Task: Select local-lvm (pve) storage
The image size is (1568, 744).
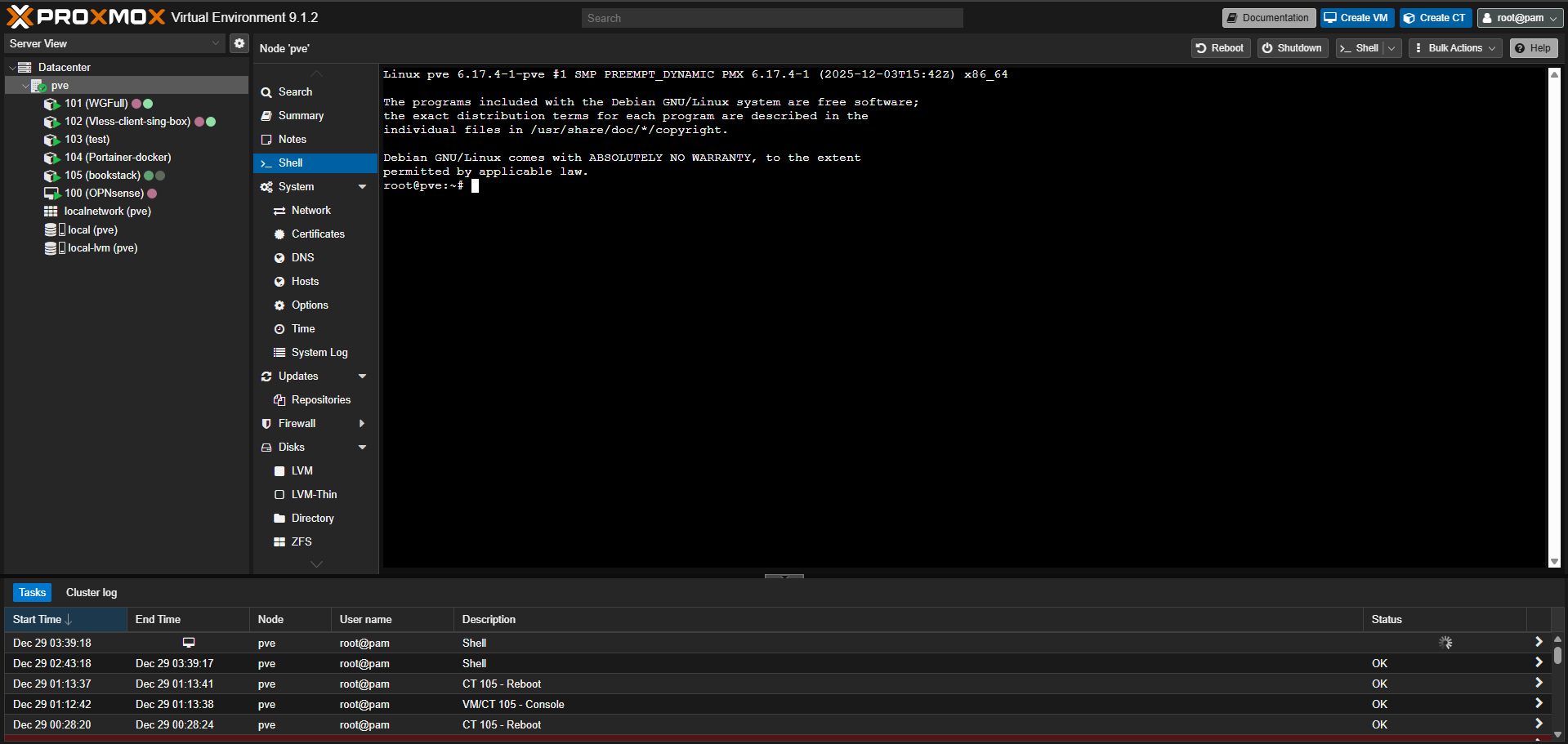Action: [102, 247]
